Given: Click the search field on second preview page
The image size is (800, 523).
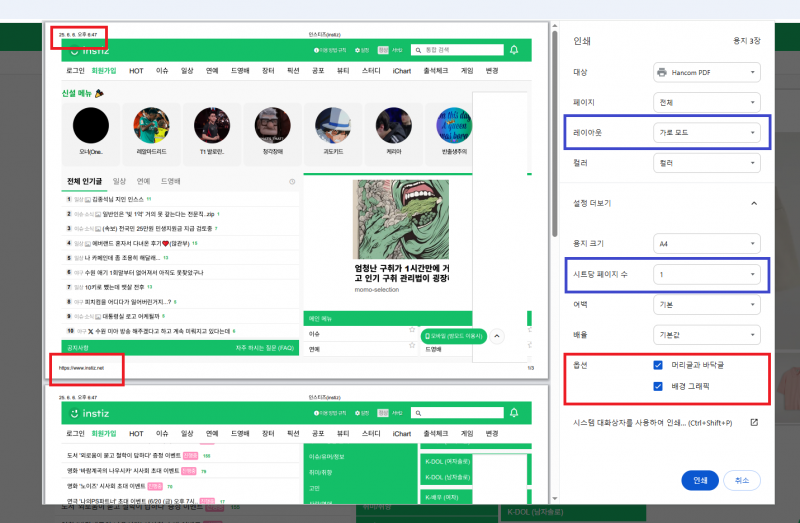Looking at the screenshot, I should click(x=457, y=413).
